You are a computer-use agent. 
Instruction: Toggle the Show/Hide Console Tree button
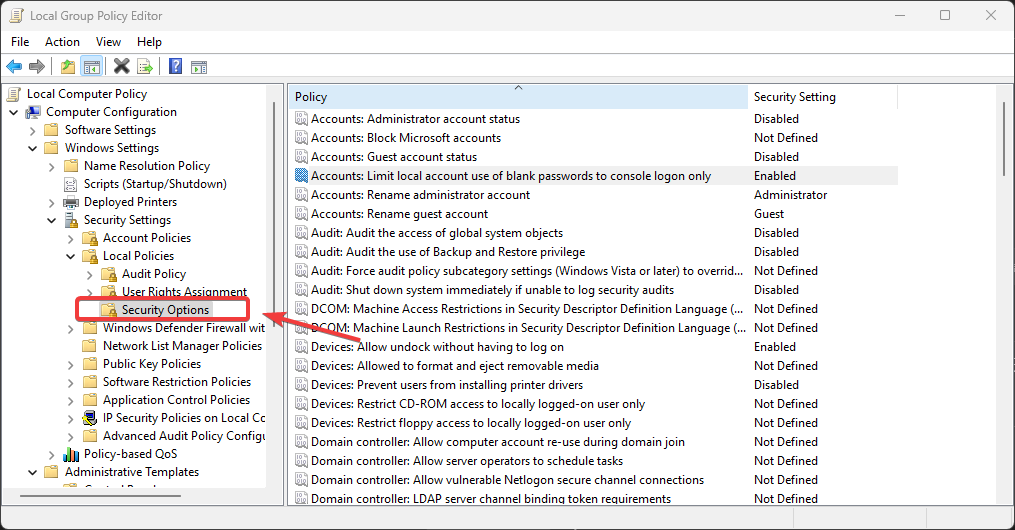(91, 67)
